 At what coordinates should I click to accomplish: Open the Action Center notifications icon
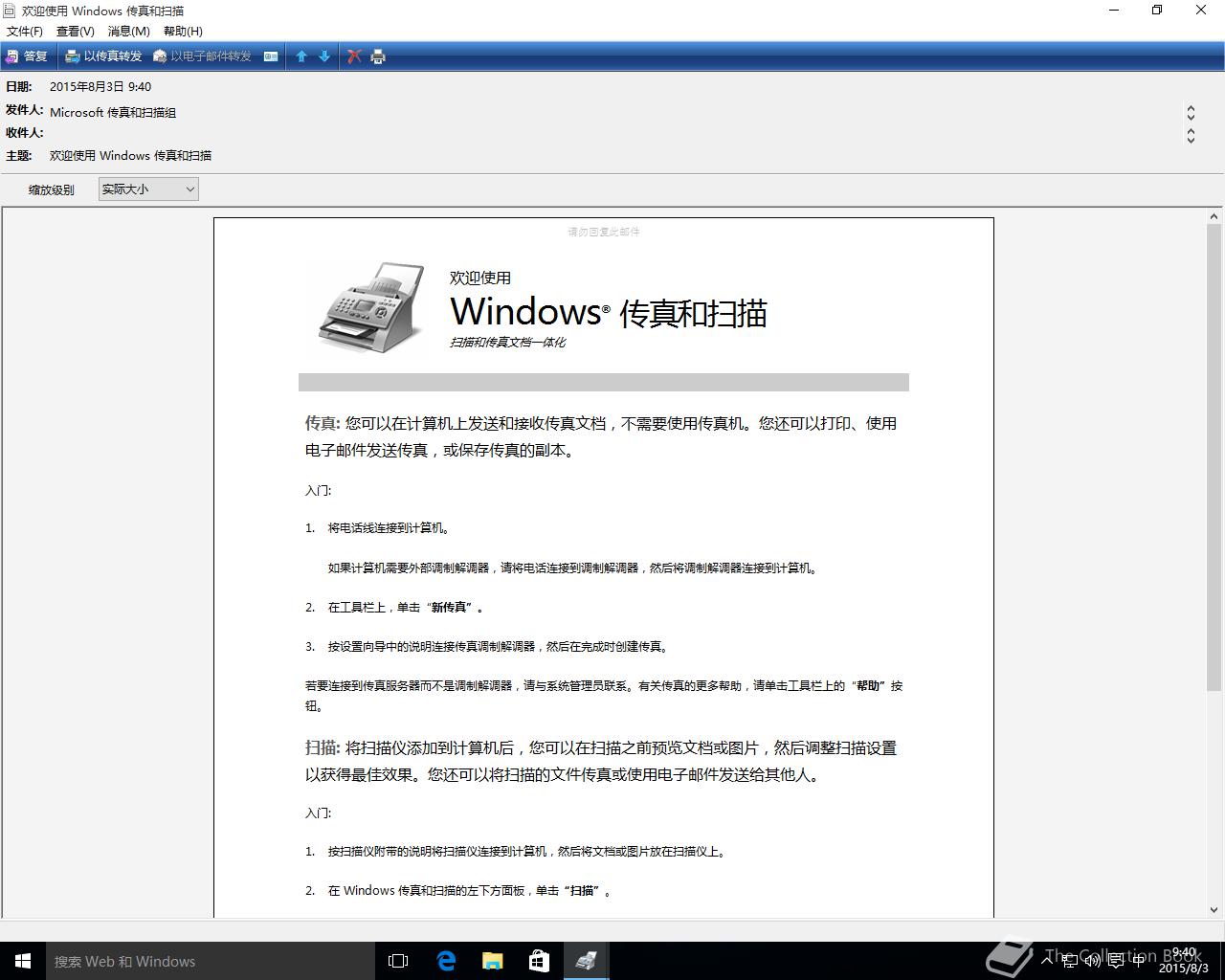point(1116,961)
